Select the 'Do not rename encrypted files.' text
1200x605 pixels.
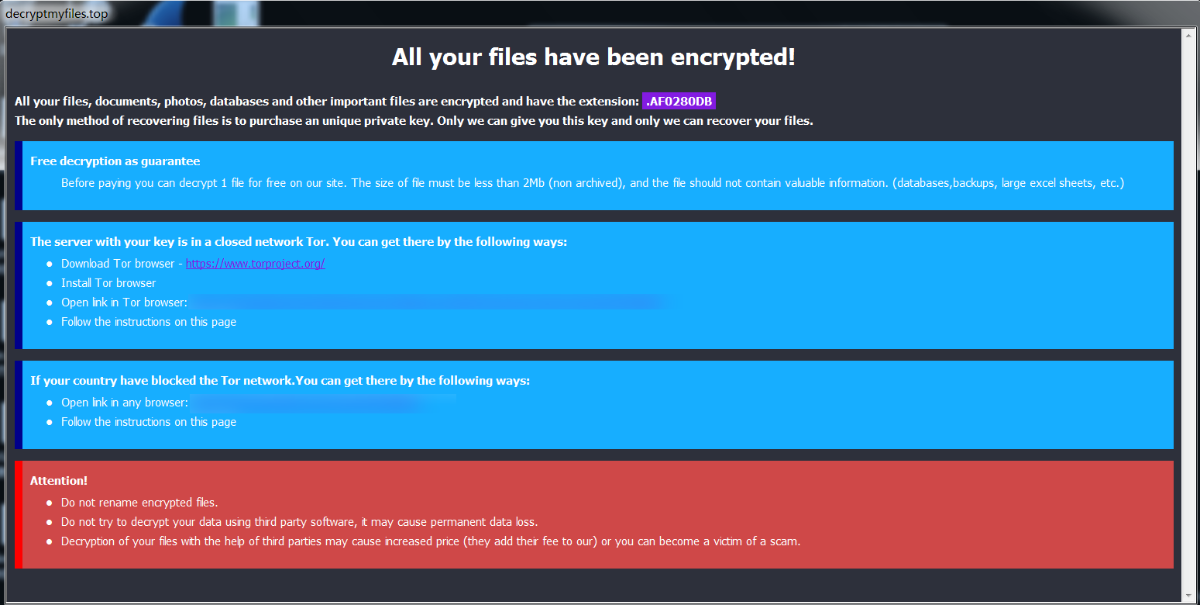139,503
